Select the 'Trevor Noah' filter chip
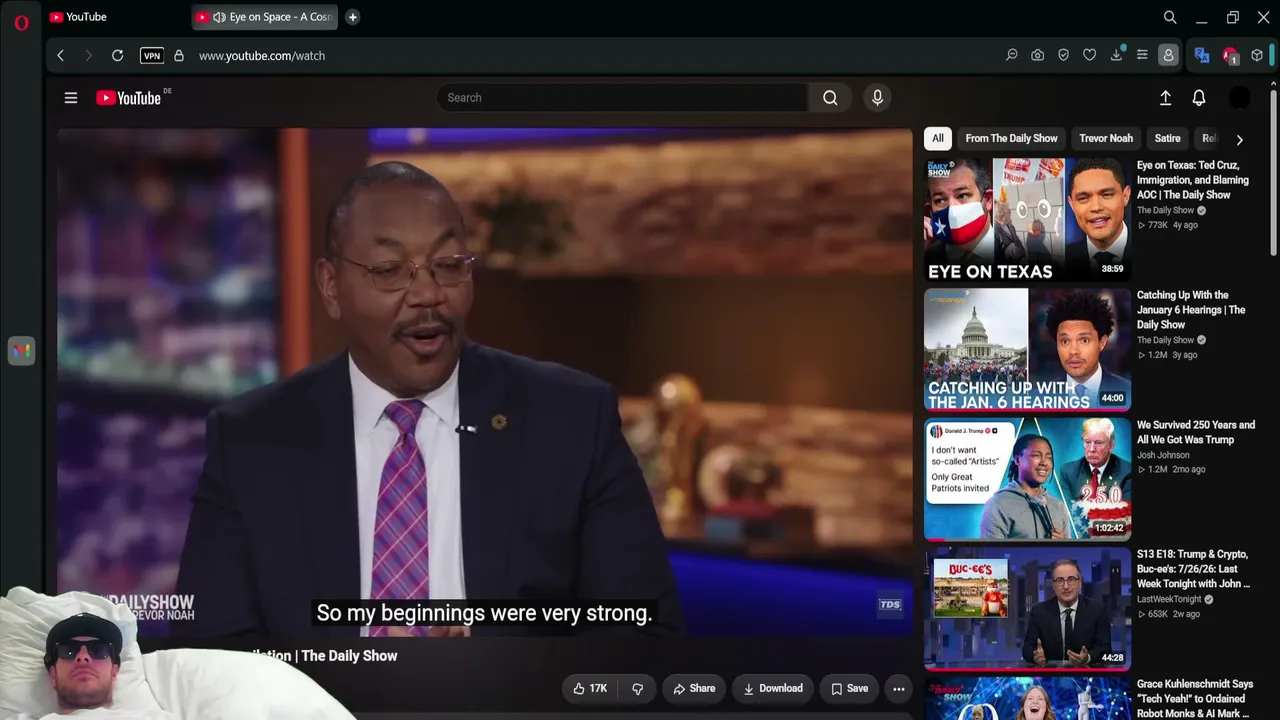 [x=1106, y=139]
